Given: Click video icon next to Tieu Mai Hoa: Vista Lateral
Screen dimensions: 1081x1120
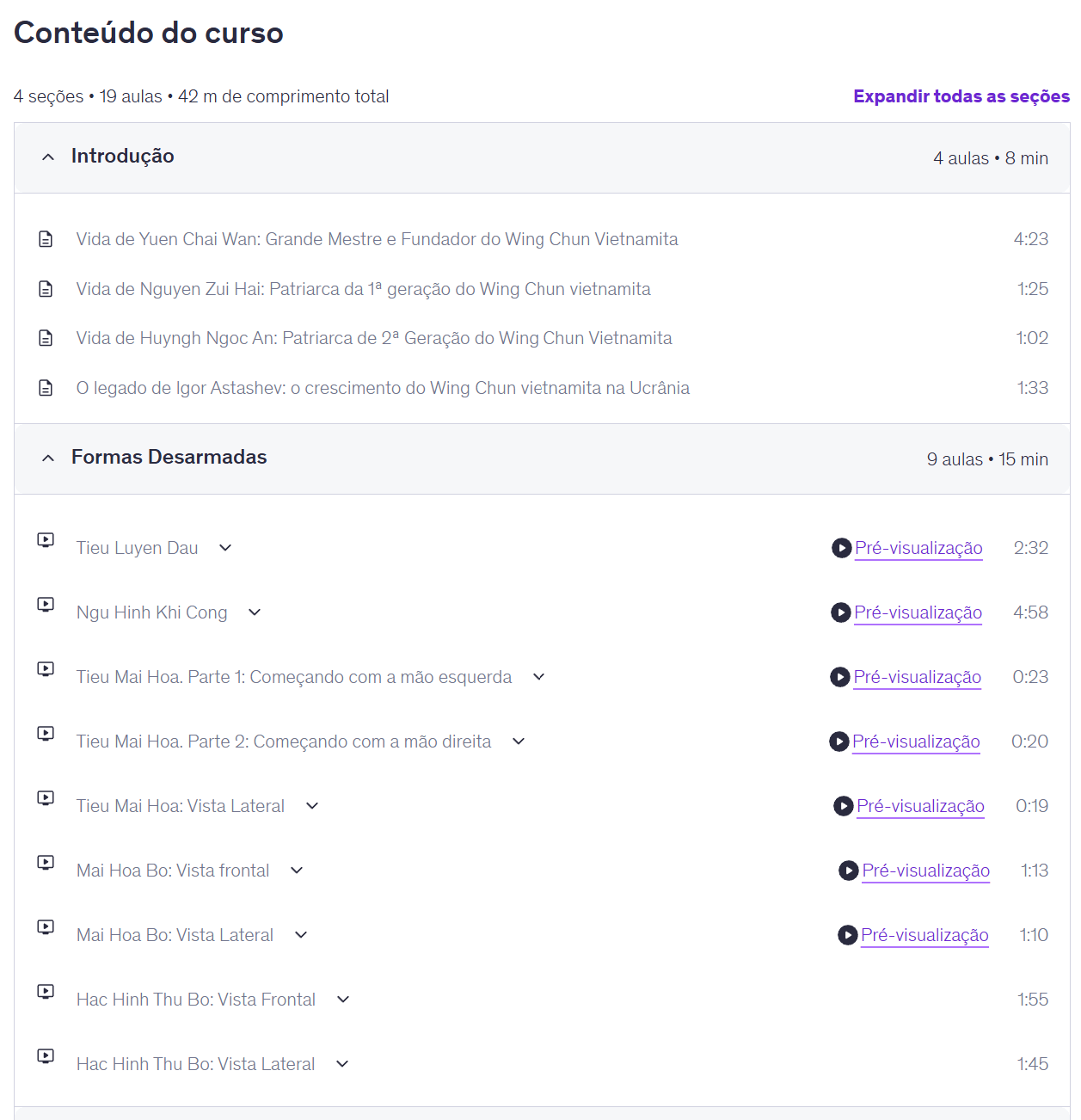Looking at the screenshot, I should (46, 798).
